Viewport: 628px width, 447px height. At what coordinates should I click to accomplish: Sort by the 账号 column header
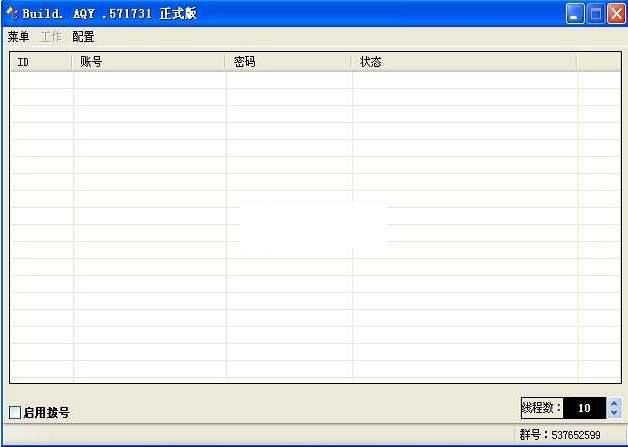(x=150, y=62)
